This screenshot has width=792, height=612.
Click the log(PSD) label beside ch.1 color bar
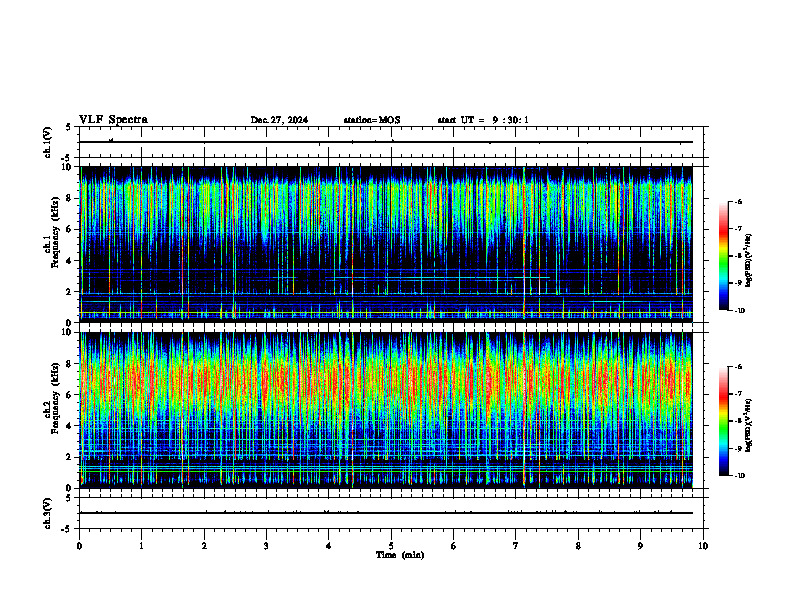749,261
